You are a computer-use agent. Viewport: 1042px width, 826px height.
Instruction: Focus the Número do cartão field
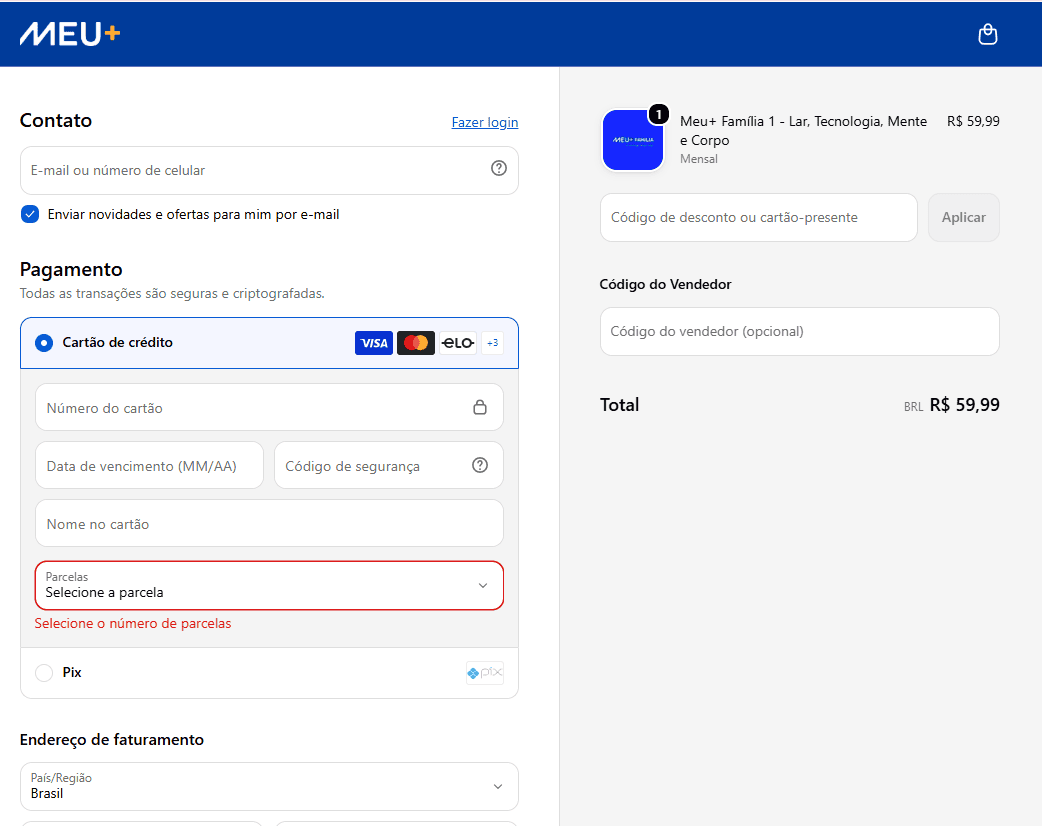click(x=269, y=407)
